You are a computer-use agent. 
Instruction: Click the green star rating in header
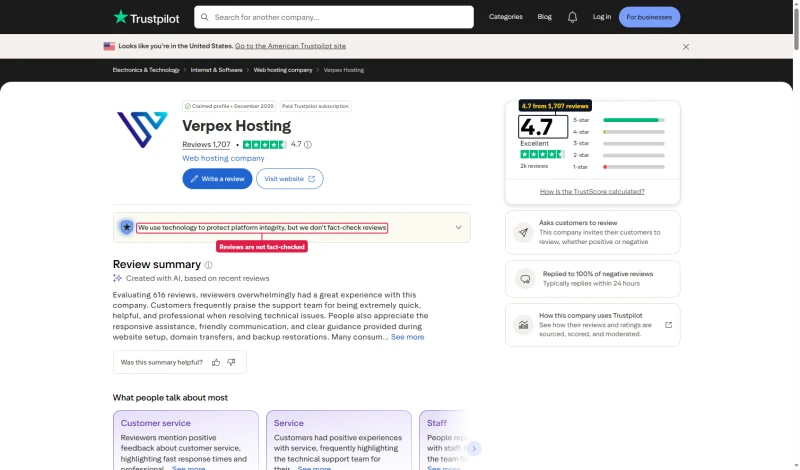point(265,144)
